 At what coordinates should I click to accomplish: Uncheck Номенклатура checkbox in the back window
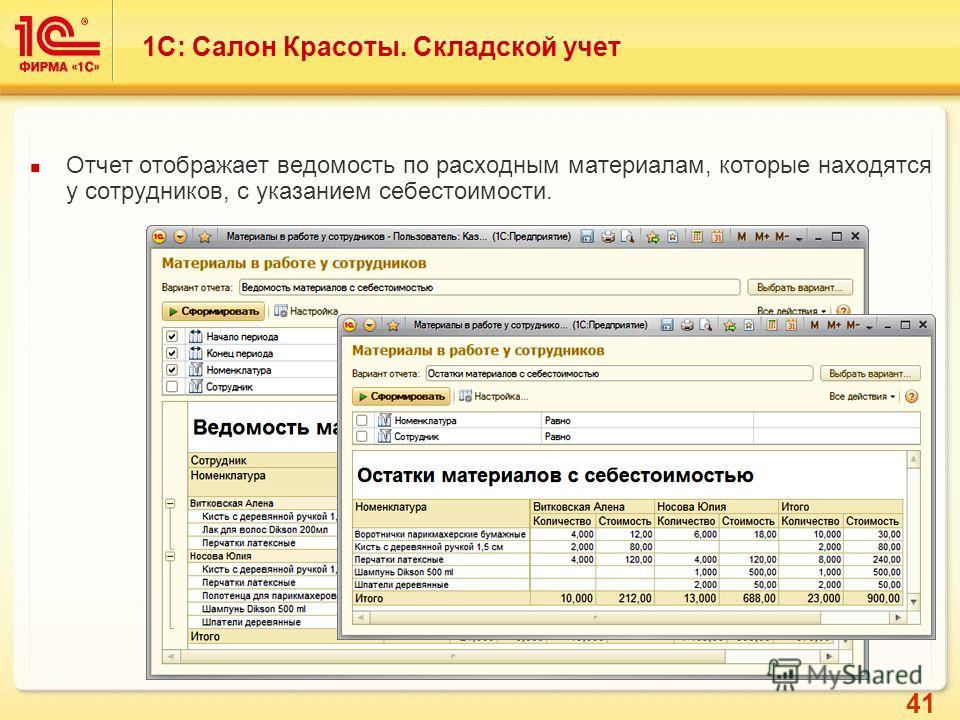coord(172,370)
